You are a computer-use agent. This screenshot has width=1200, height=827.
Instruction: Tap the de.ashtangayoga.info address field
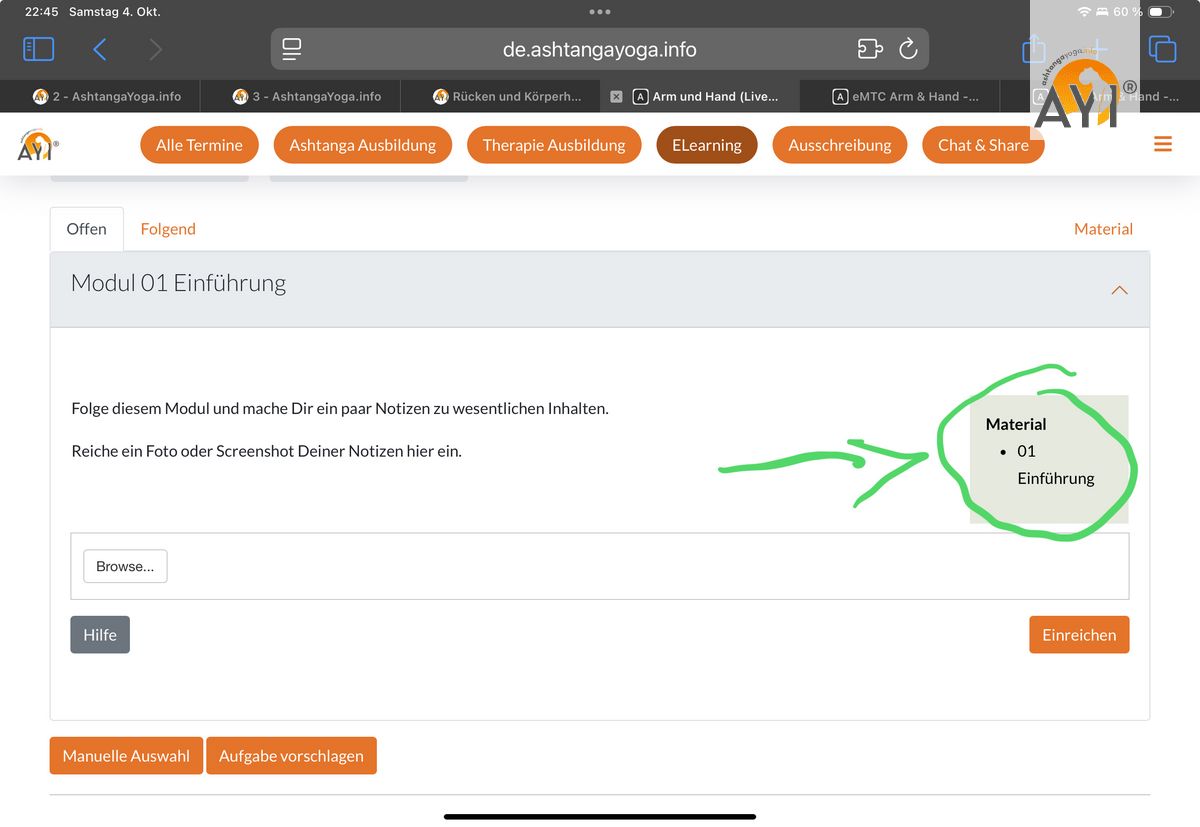point(599,49)
